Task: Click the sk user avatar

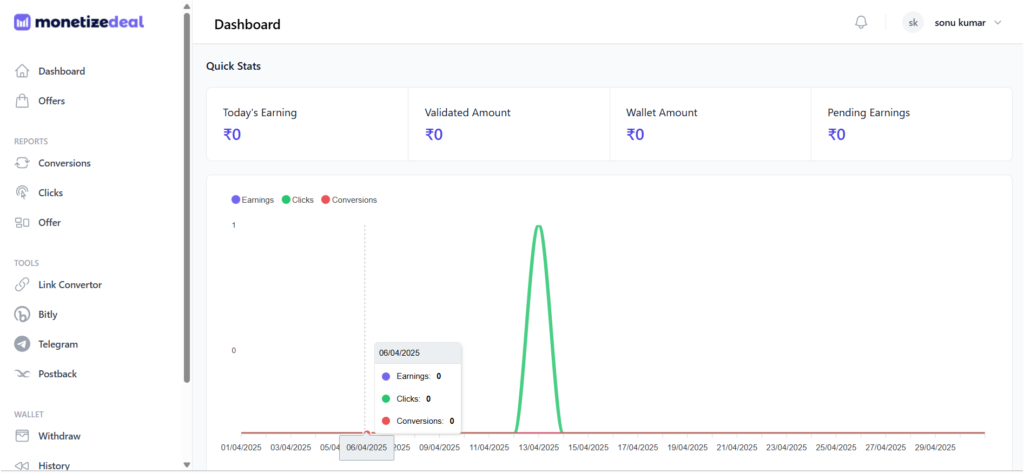Action: click(x=913, y=23)
